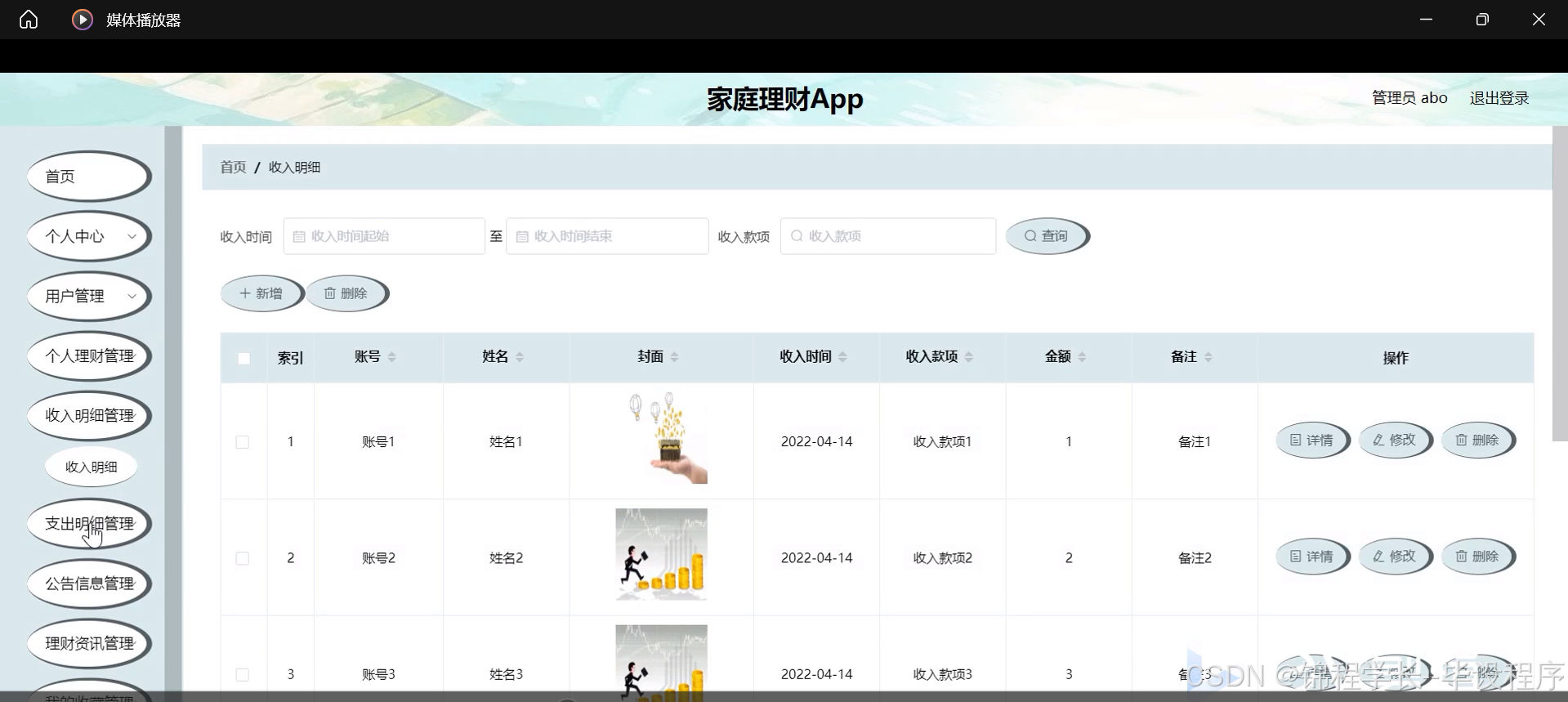Click 管理员 abo account label
Image resolution: width=1568 pixels, height=702 pixels.
coord(1409,98)
